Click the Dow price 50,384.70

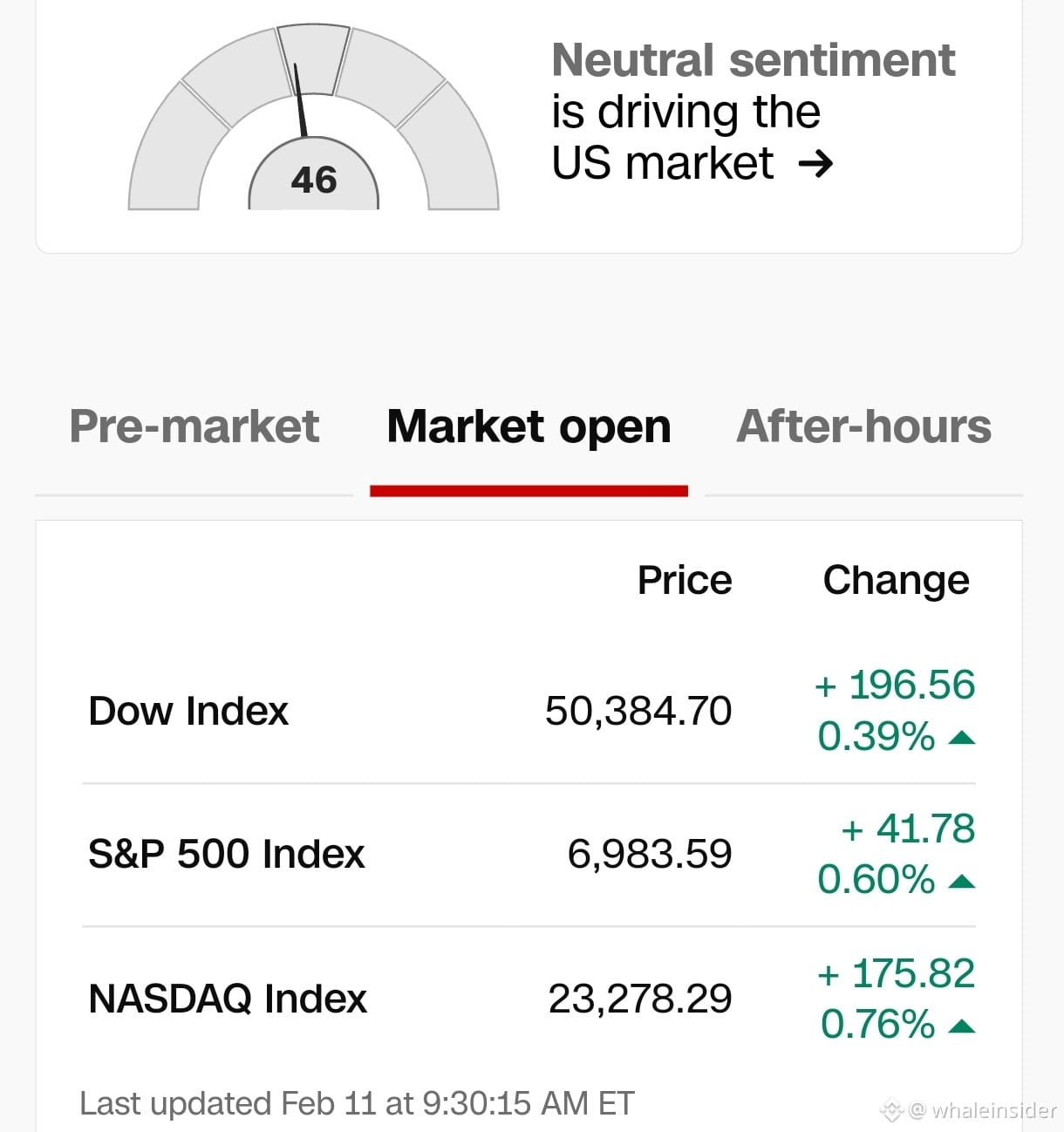pos(638,711)
